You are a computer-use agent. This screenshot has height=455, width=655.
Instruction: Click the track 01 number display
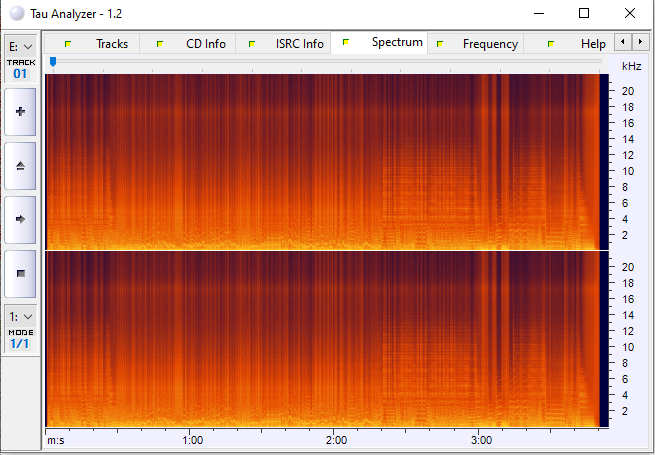(20, 74)
